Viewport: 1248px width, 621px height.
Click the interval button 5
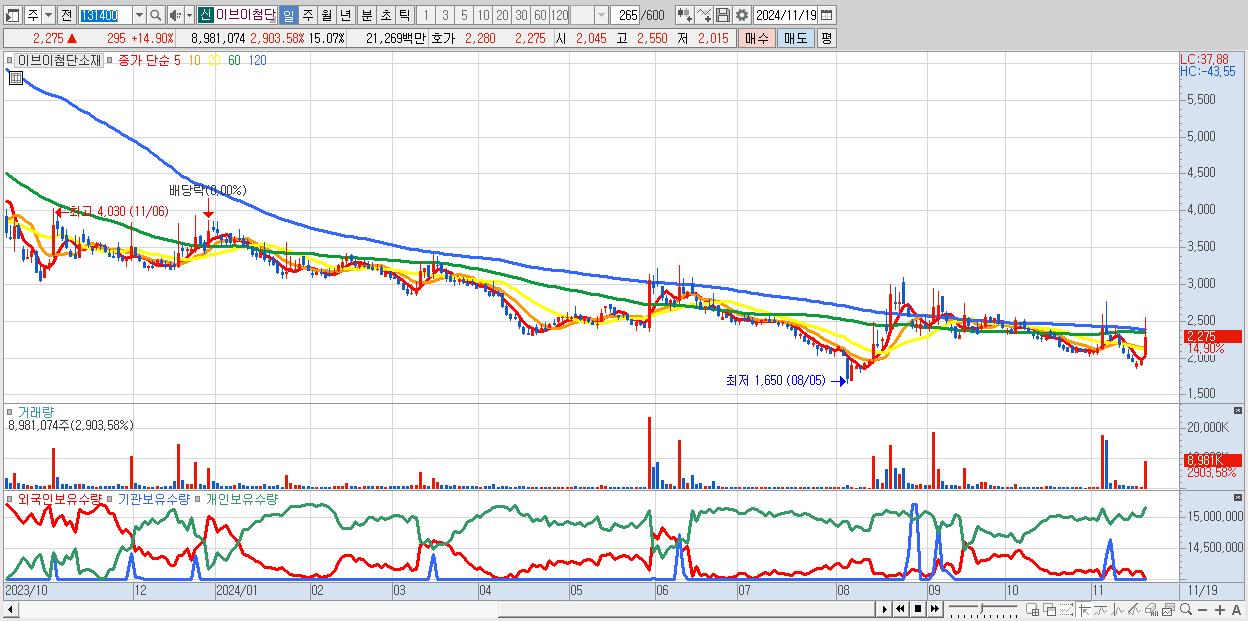[463, 15]
